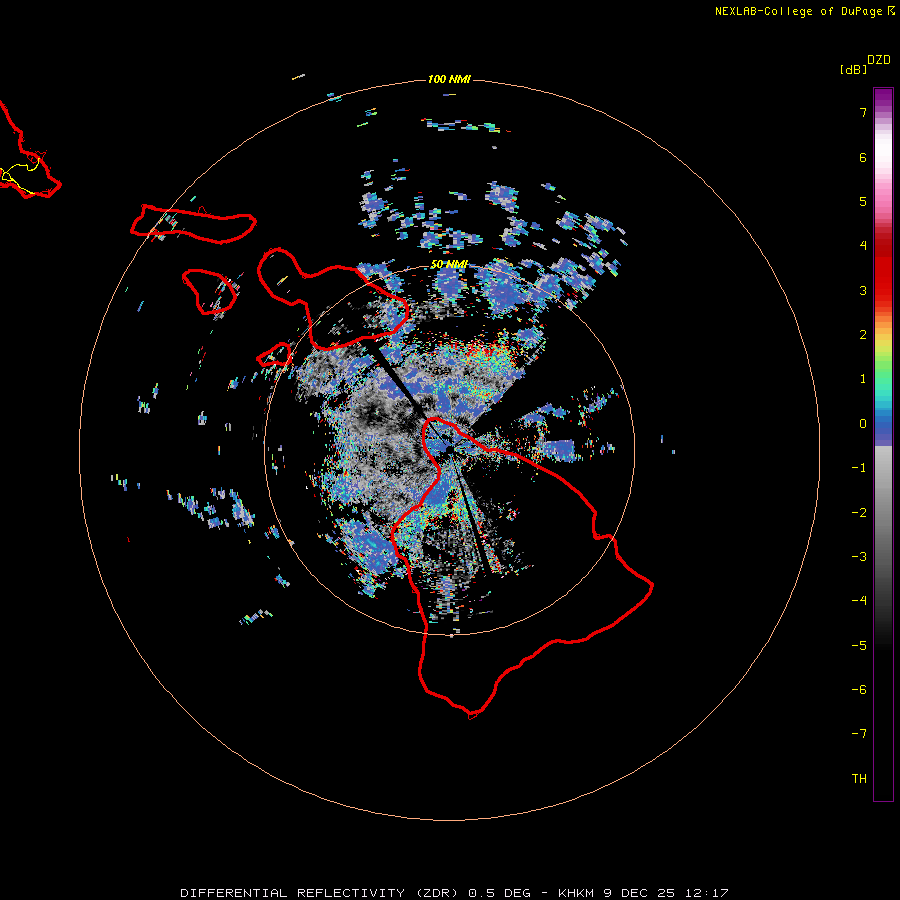
Task: Click the 12:17 timestamp
Action: pyautogui.click(x=706, y=893)
